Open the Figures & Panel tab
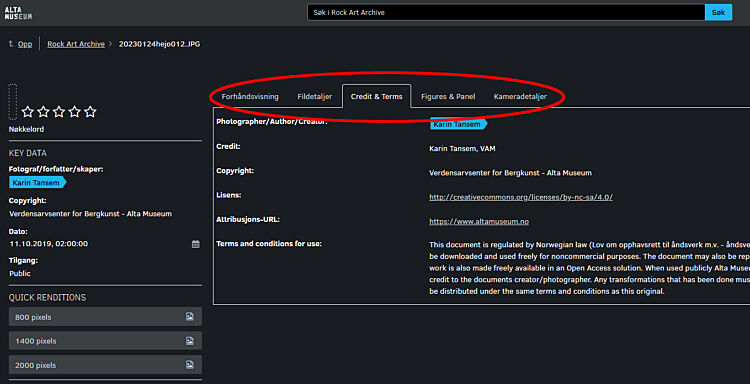Image resolution: width=750 pixels, height=384 pixels. coord(448,97)
